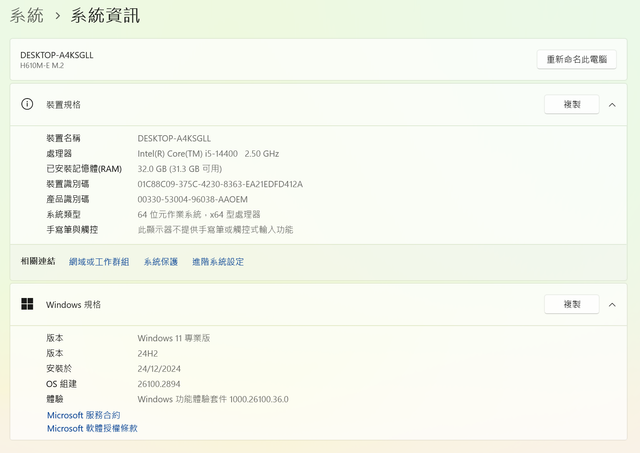Click the 此顯示器不提供手寫筆或觸控式輸入功能 text
The width and height of the screenshot is (640, 453).
point(215,230)
